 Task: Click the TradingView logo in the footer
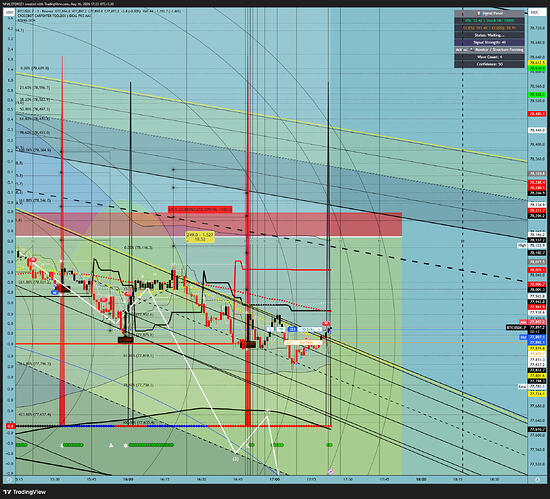pos(25,492)
